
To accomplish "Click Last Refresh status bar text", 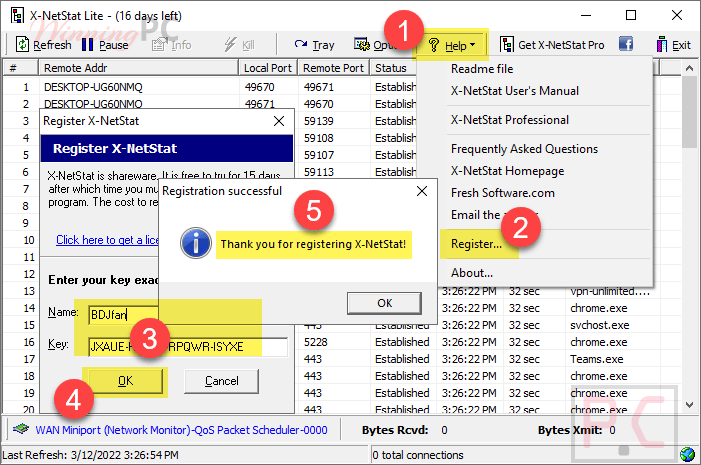I will pos(90,455).
